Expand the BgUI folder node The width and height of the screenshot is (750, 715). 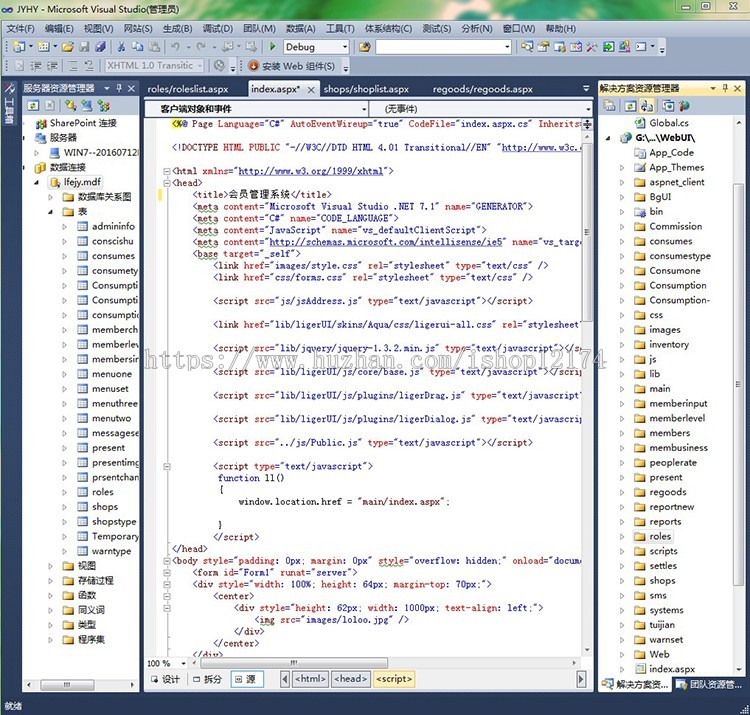click(x=622, y=197)
